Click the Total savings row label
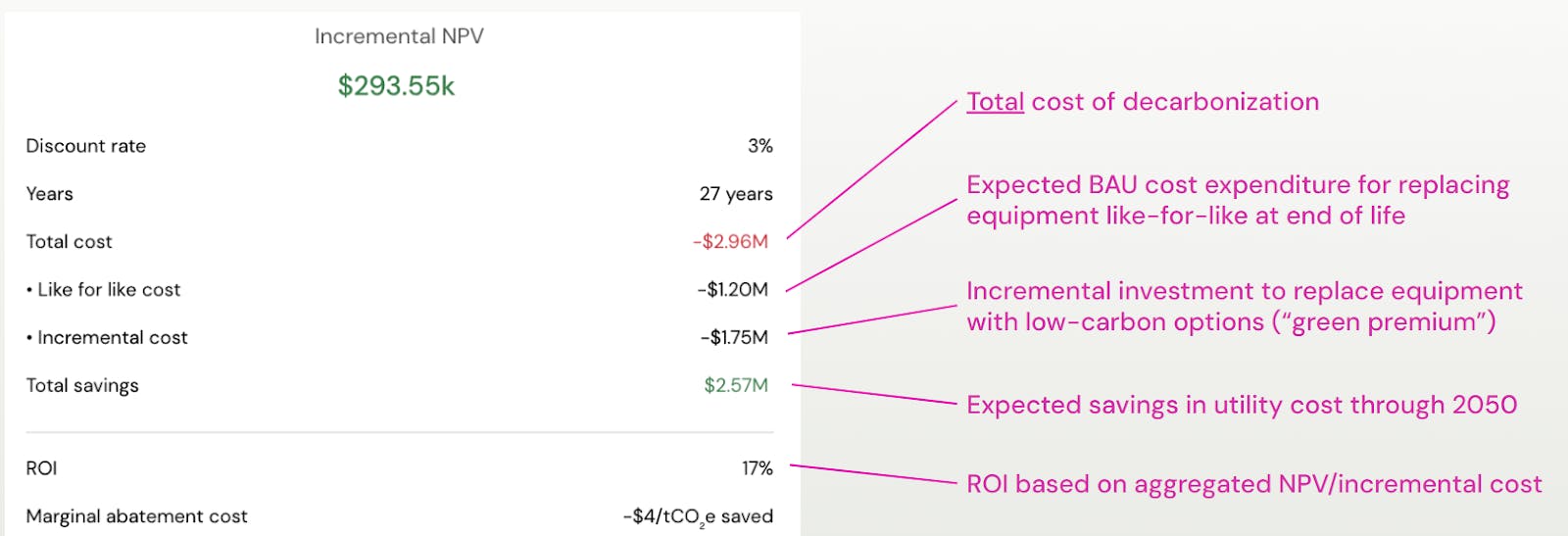This screenshot has height=536, width=1568. pos(82,386)
